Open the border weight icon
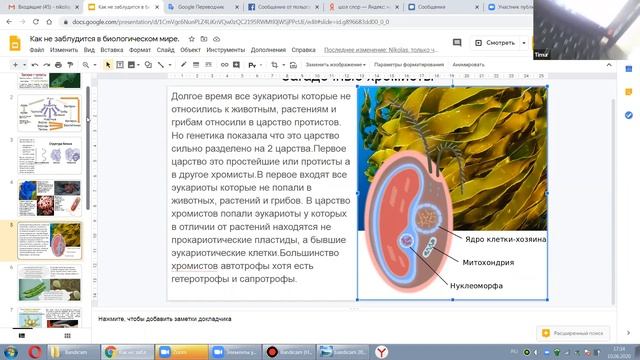The width and height of the screenshot is (640, 360). [196, 65]
